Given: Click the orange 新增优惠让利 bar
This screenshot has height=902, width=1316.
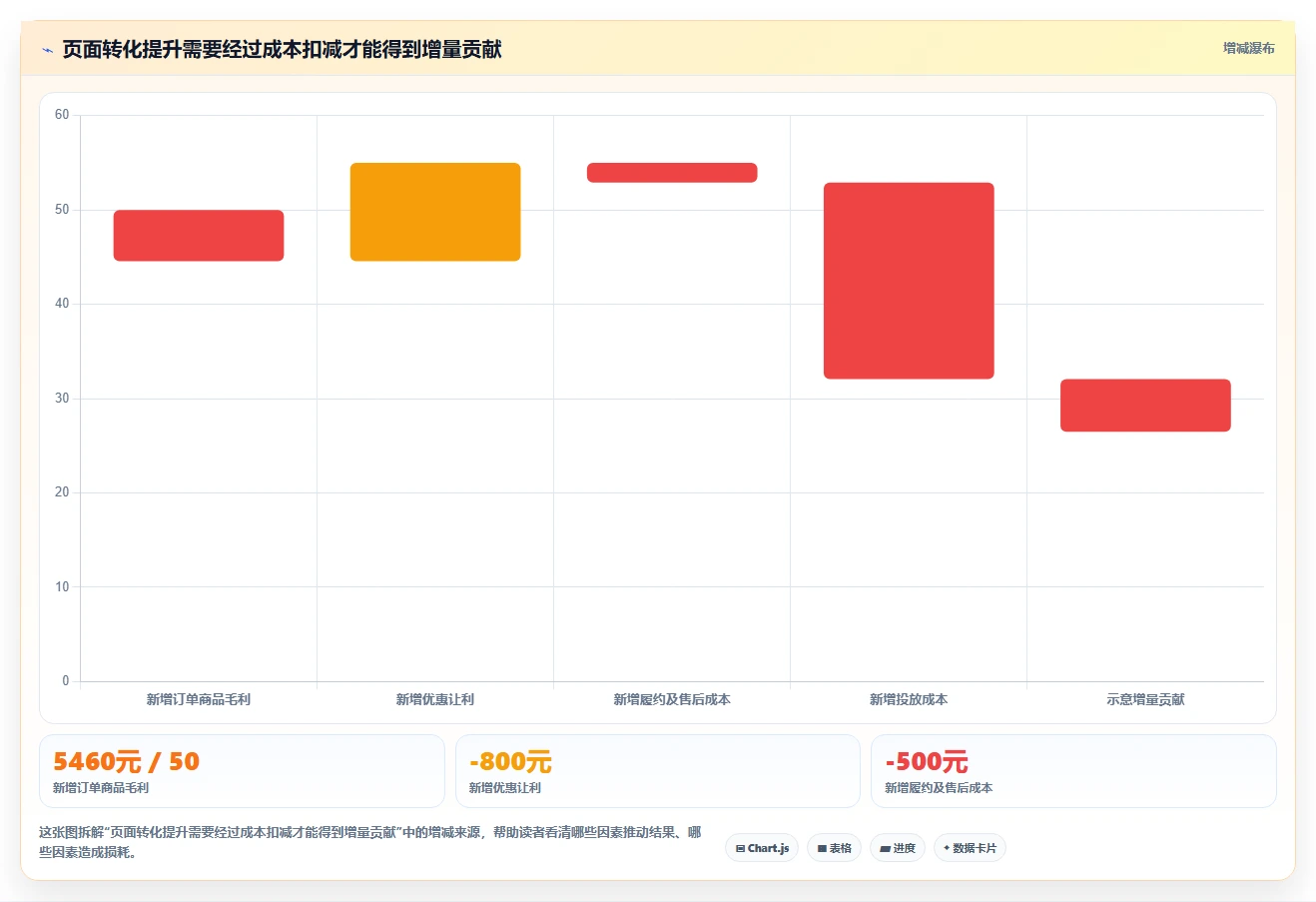Looking at the screenshot, I should 435,212.
